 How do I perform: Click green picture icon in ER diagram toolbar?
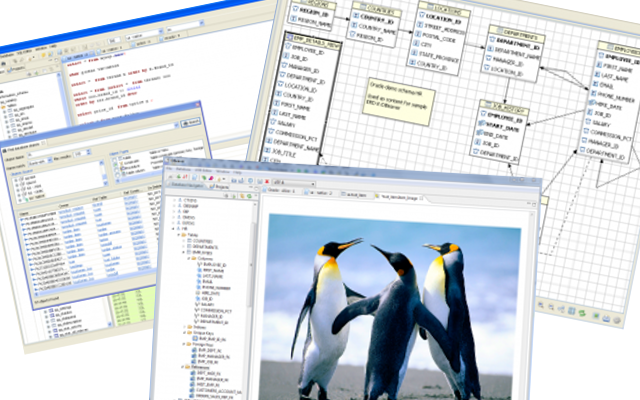click(x=596, y=316)
